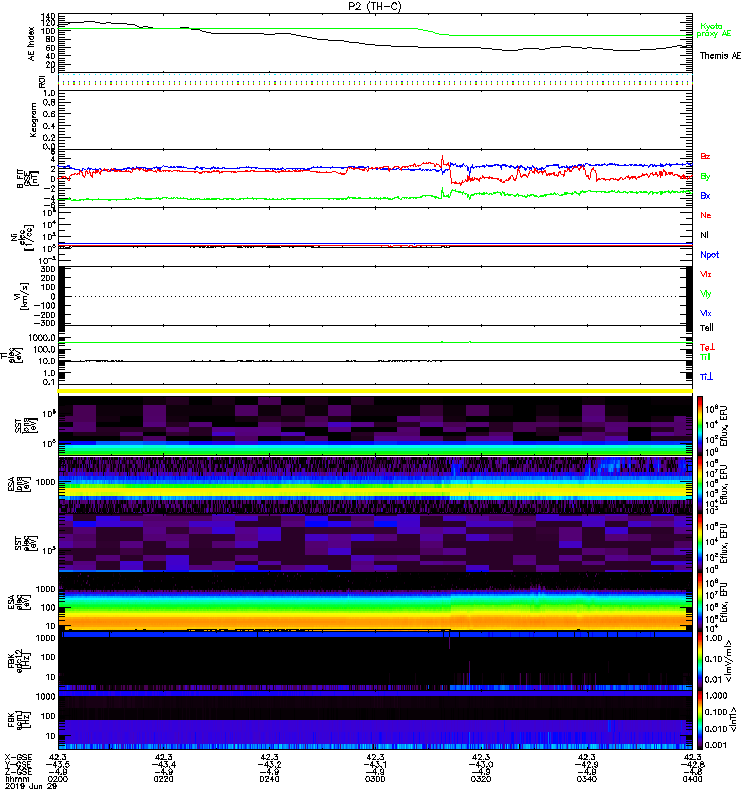Select the red Te perpendicular legend label
The height and width of the screenshot is (800, 750).
707,347
